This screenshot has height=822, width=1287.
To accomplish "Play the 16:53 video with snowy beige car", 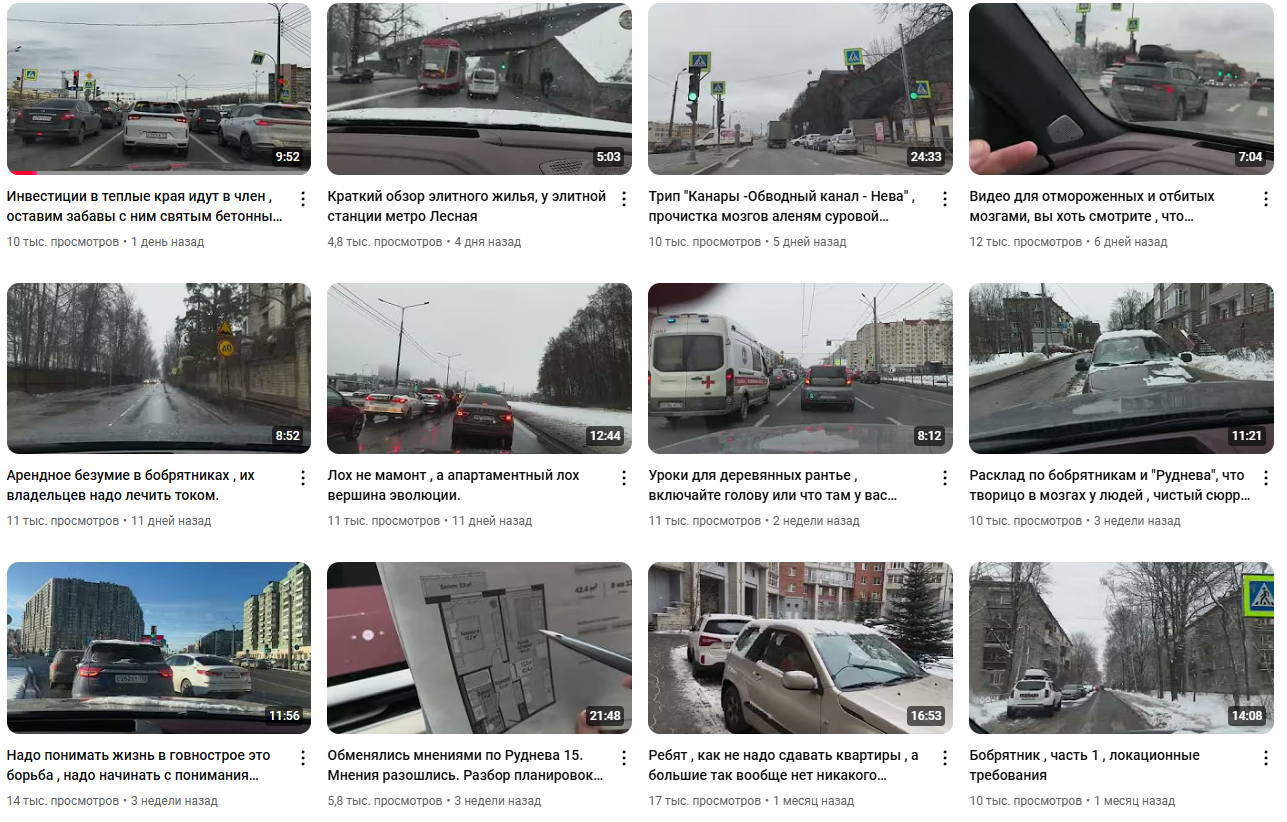I will [800, 648].
